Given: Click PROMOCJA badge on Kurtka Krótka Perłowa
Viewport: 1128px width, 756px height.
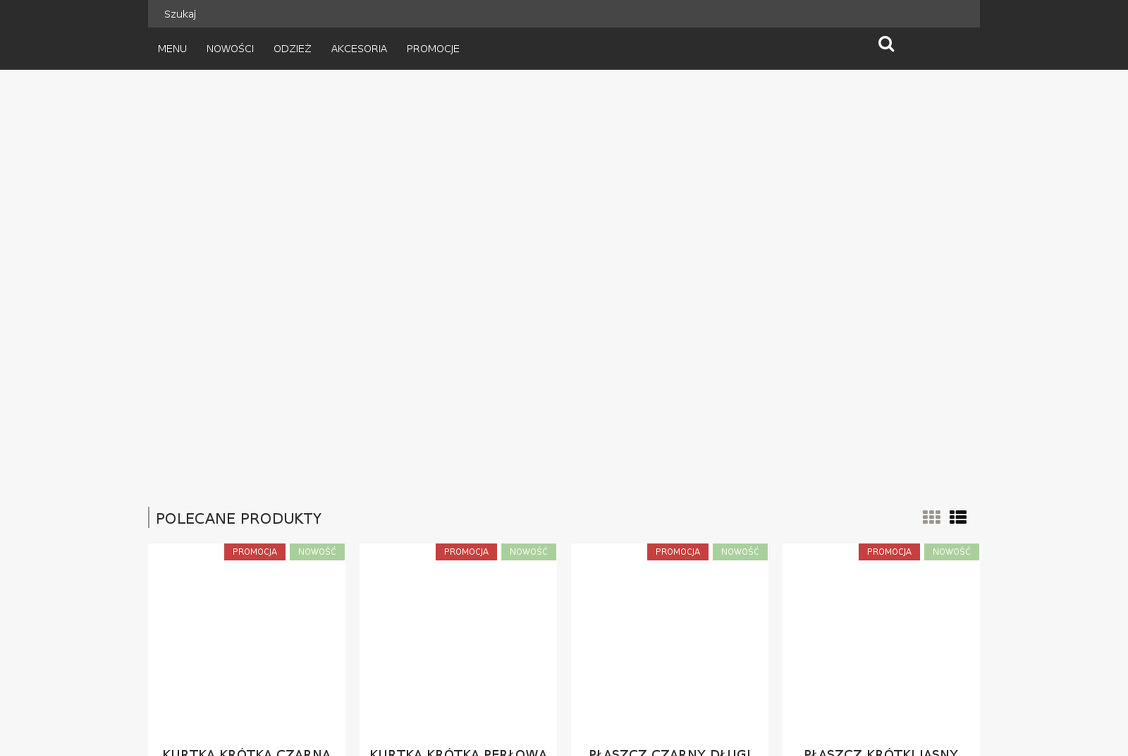Looking at the screenshot, I should tap(466, 552).
